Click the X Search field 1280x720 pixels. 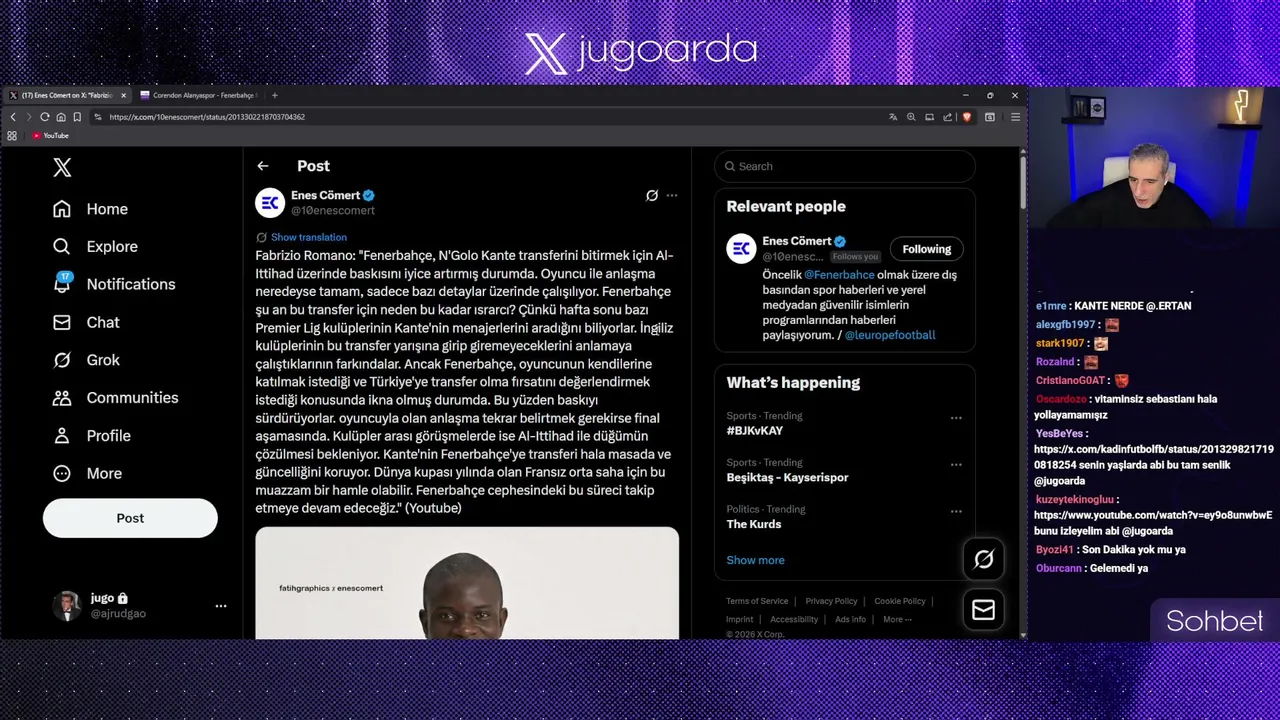(845, 166)
